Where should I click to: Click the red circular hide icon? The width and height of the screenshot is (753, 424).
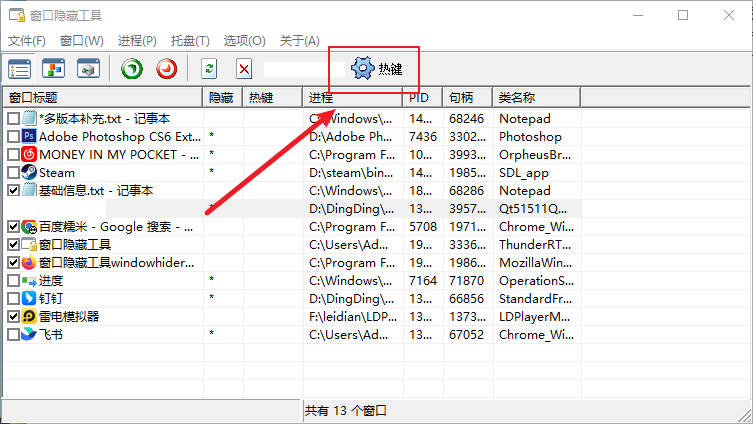pyautogui.click(x=167, y=69)
